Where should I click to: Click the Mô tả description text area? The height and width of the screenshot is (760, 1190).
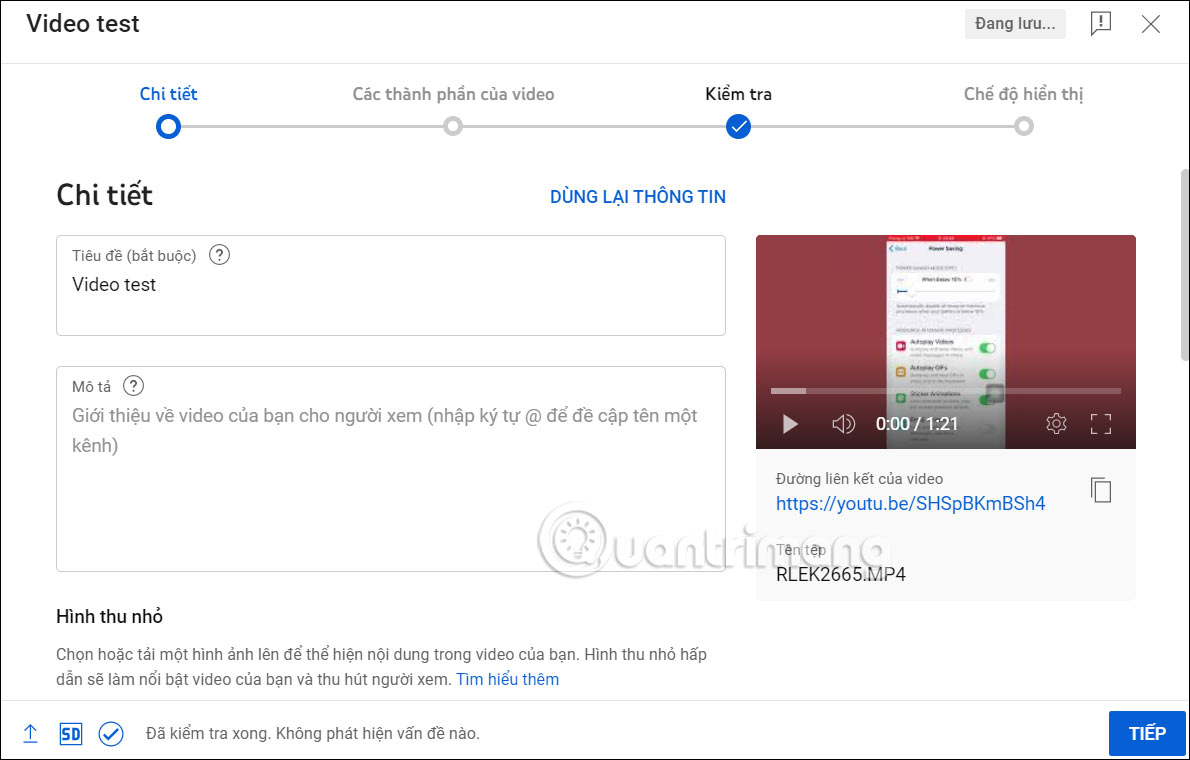(391, 469)
